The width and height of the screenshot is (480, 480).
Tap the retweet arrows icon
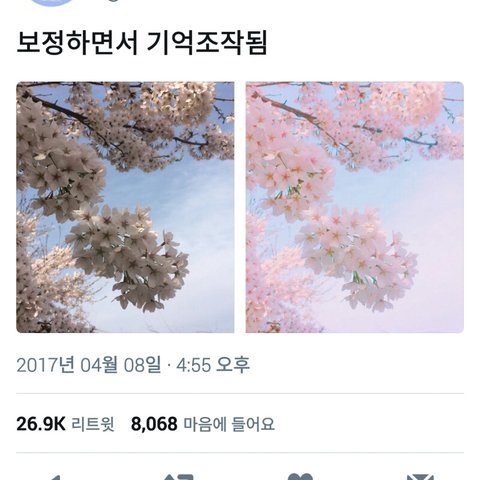click(179, 477)
